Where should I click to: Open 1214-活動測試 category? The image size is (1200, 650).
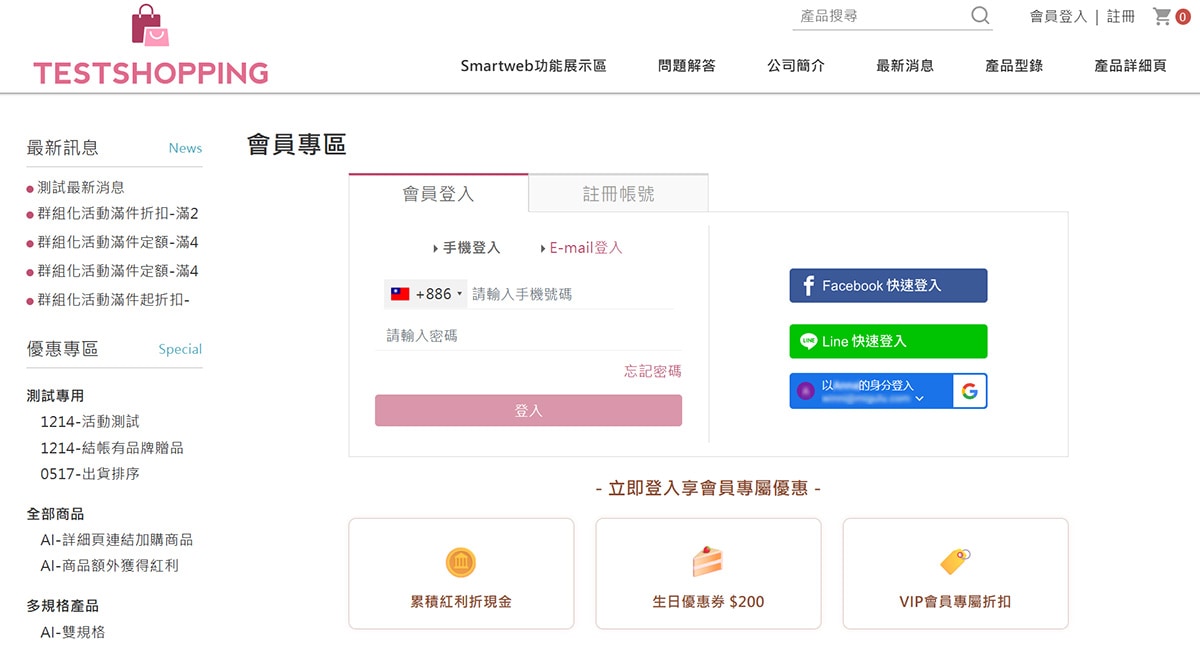[x=90, y=422]
